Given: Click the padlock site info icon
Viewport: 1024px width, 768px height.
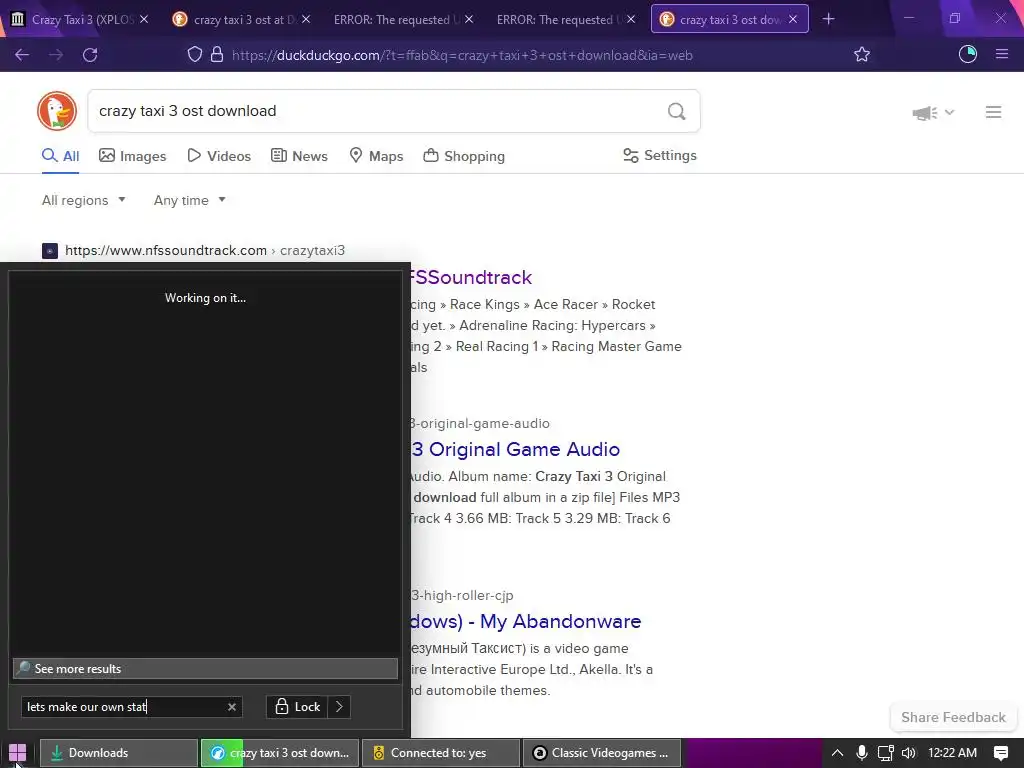Looking at the screenshot, I should tap(217, 55).
